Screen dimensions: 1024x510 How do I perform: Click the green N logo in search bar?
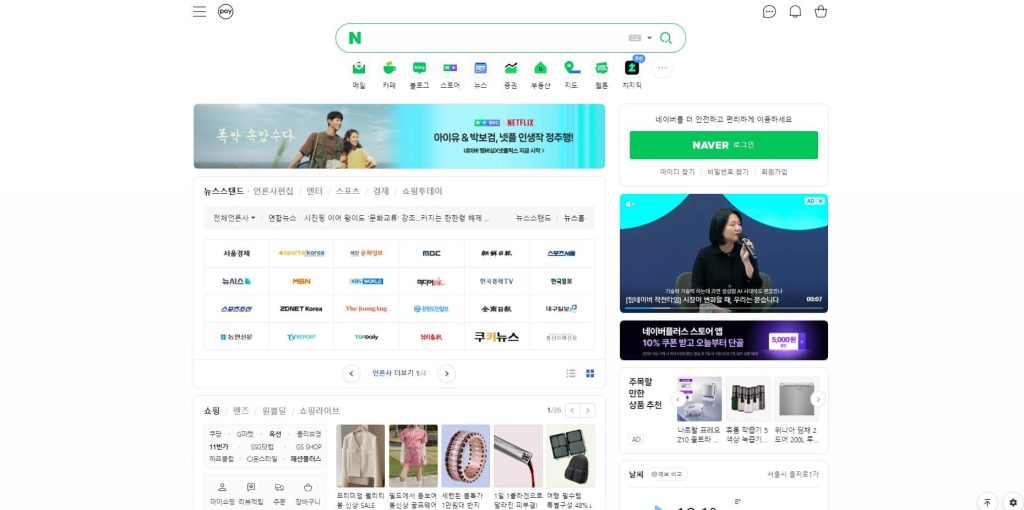pos(355,38)
